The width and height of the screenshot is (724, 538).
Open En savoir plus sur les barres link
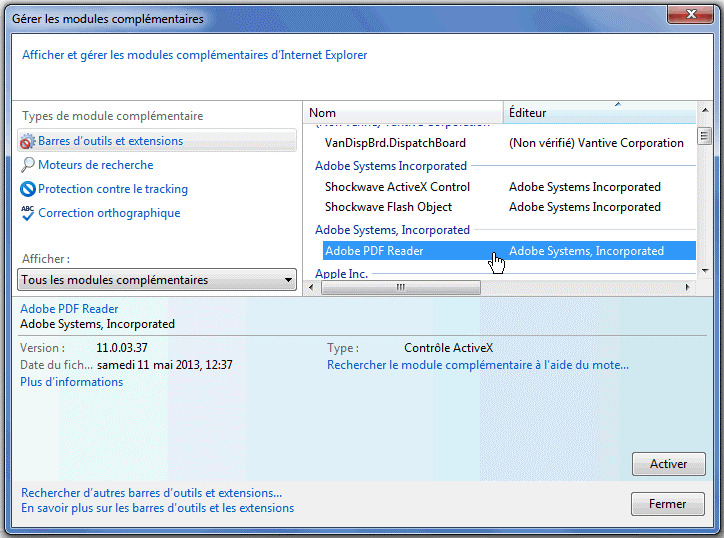pos(157,508)
